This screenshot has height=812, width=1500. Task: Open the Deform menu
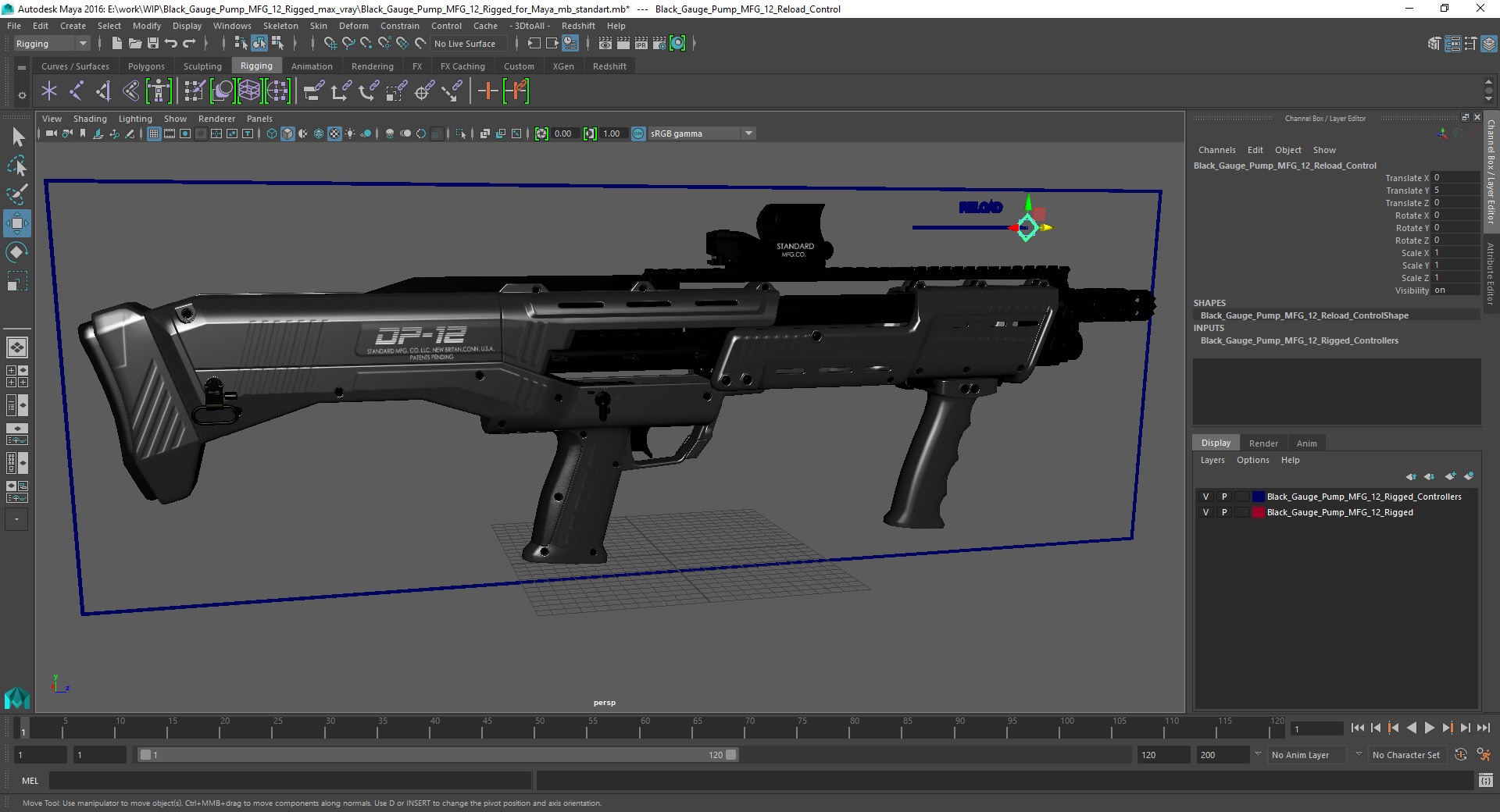(x=353, y=26)
